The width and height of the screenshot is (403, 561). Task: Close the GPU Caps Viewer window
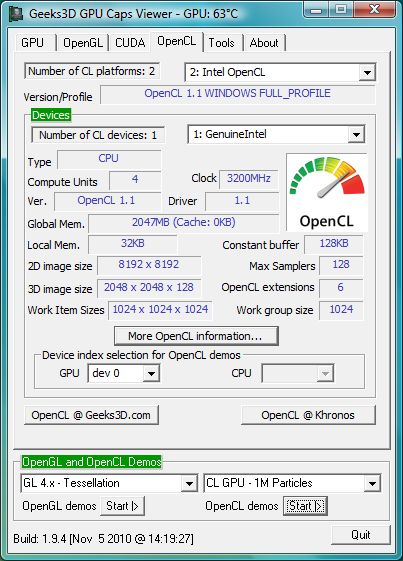374,10
